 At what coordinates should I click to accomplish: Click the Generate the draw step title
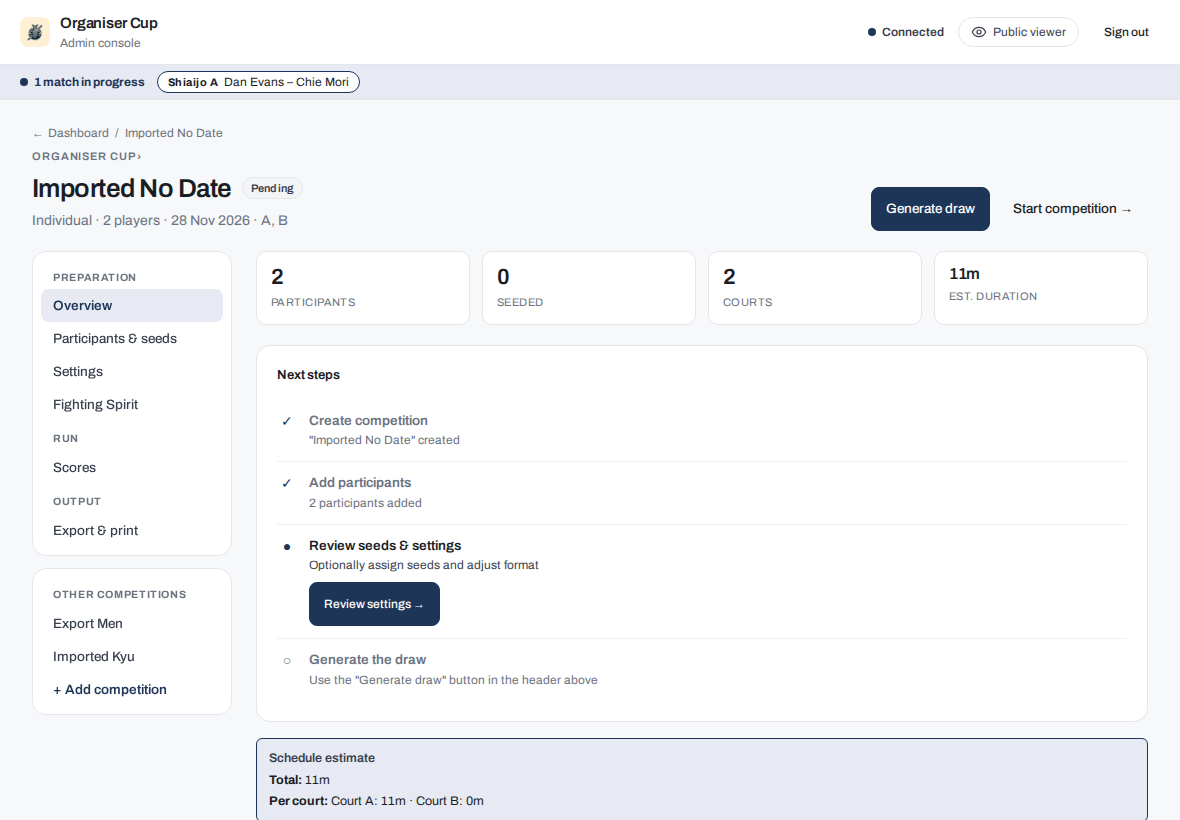pyautogui.click(x=367, y=660)
